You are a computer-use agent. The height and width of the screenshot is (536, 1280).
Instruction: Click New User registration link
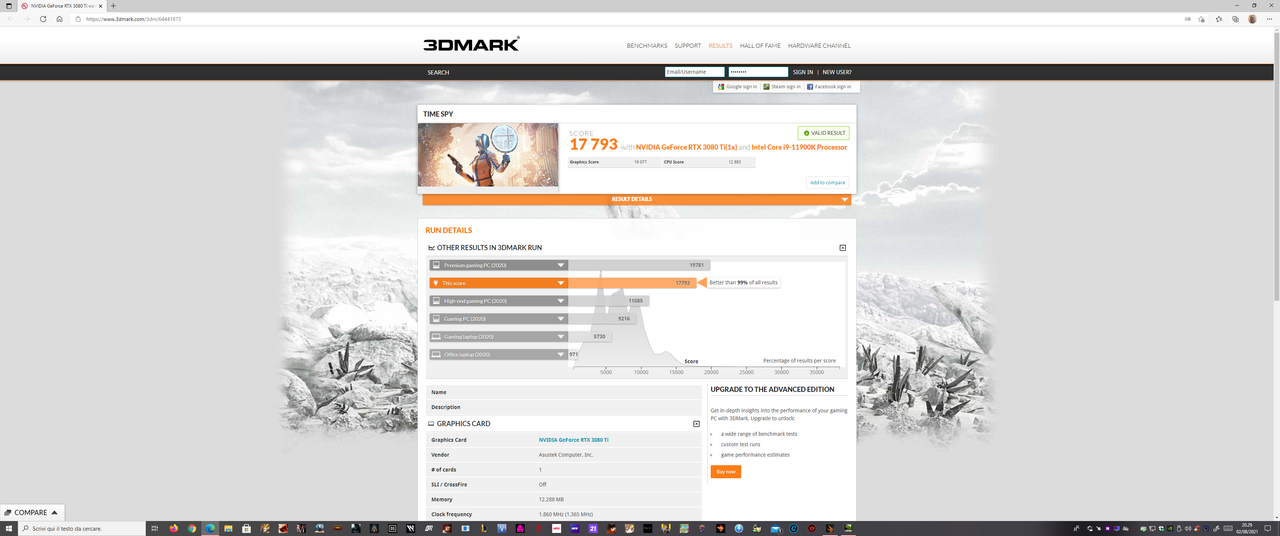click(837, 72)
